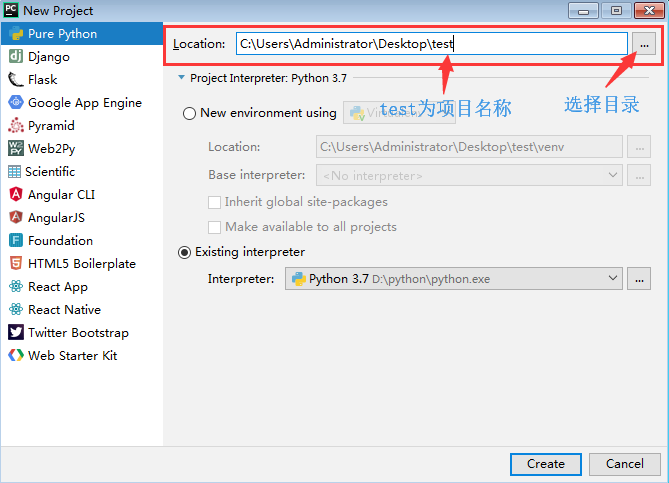Click the PyCharm logo in title bar
This screenshot has height=483, width=669.
(x=11, y=10)
